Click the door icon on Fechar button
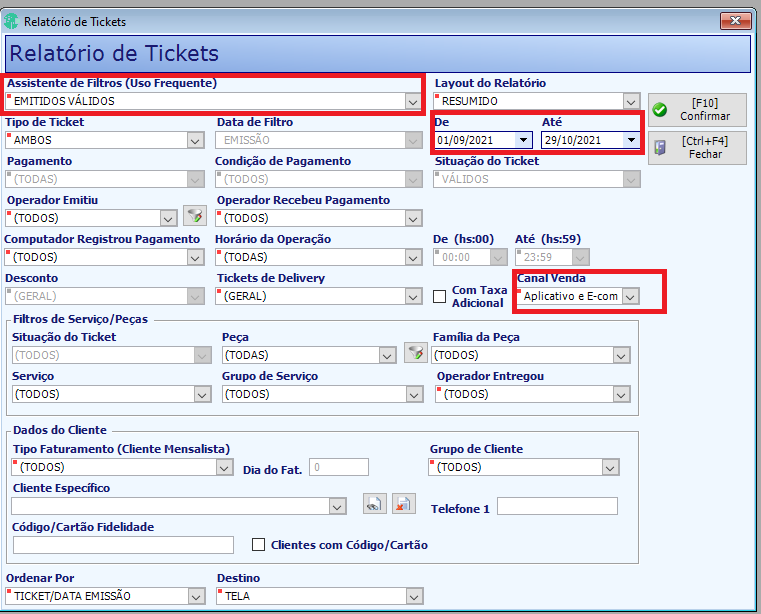This screenshot has height=614, width=761. click(x=660, y=148)
